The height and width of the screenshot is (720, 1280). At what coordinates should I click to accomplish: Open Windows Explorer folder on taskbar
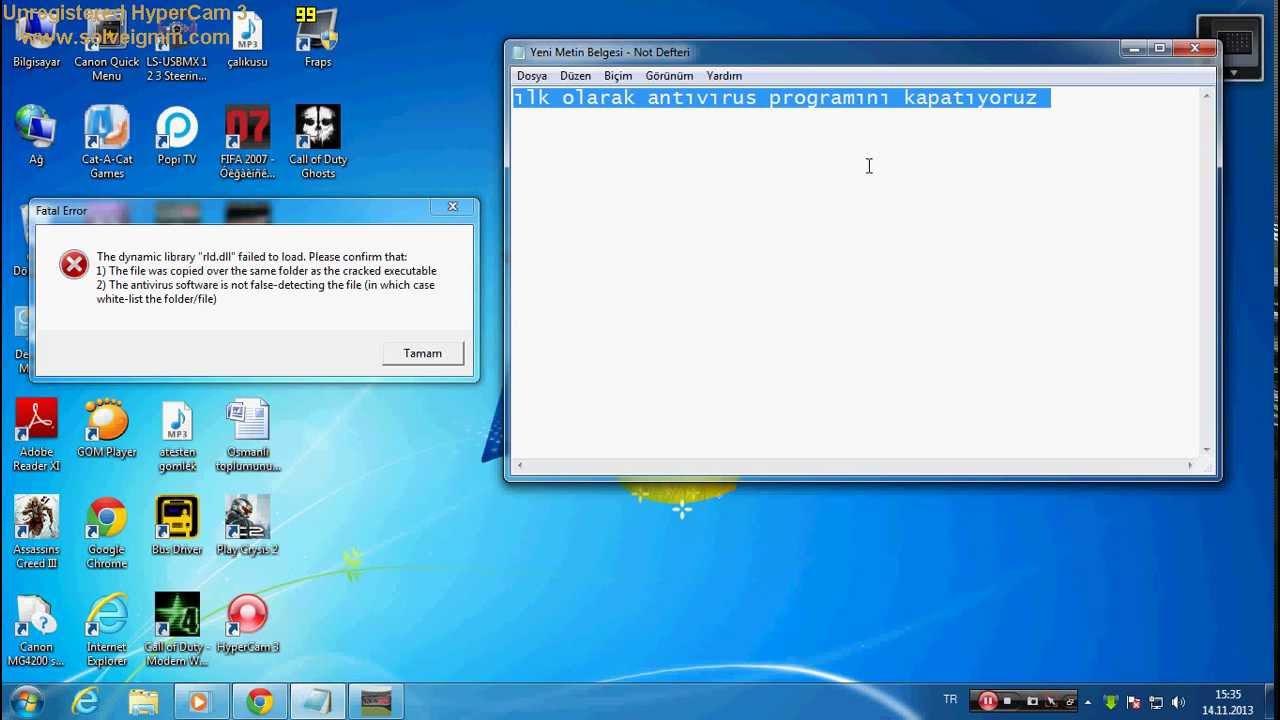[x=143, y=702]
